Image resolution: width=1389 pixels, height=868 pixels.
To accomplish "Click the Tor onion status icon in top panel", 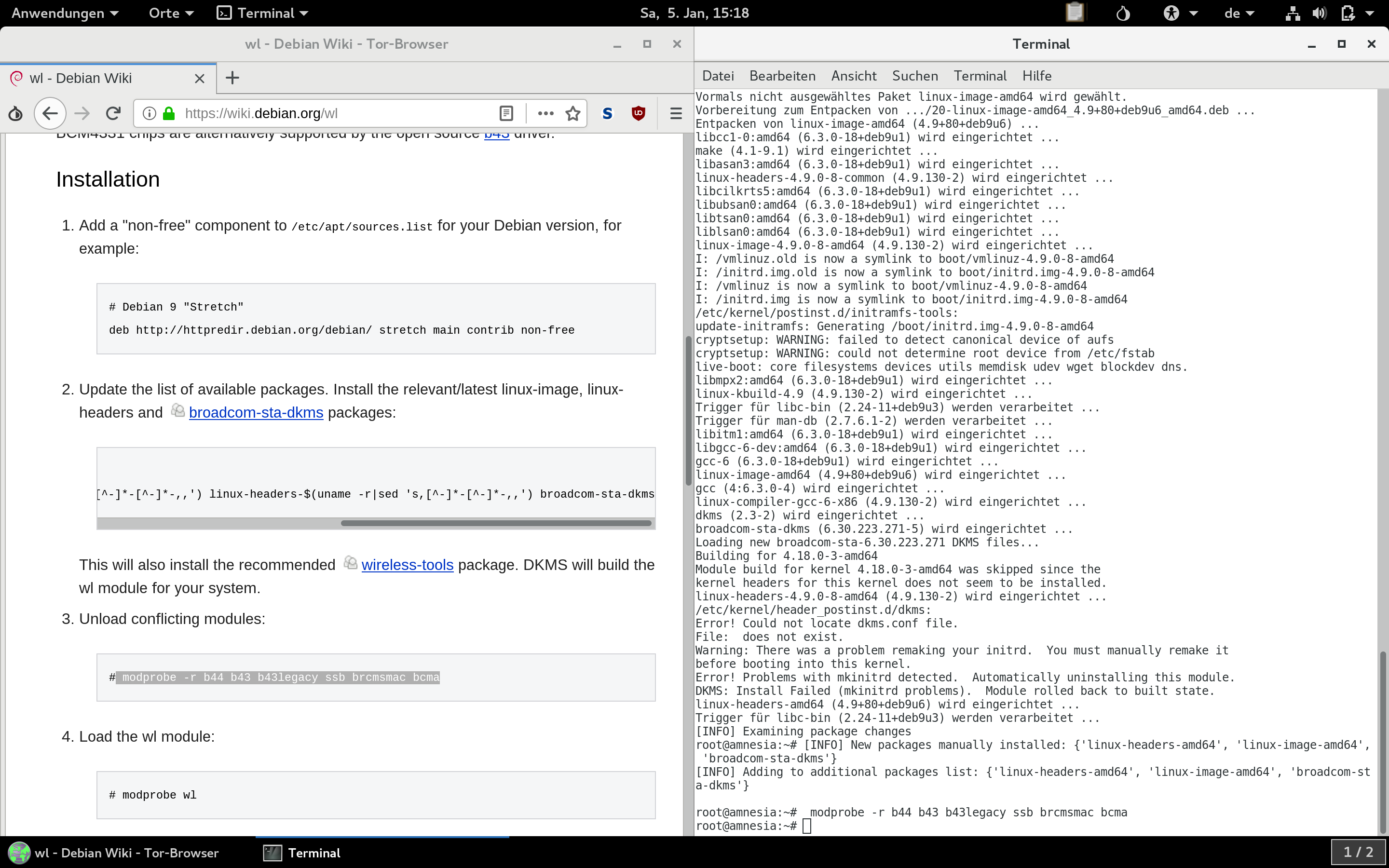I will click(x=1123, y=13).
